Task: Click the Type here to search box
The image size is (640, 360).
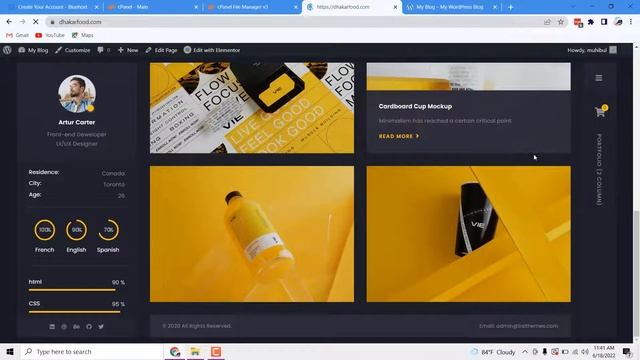Action: pos(91,351)
